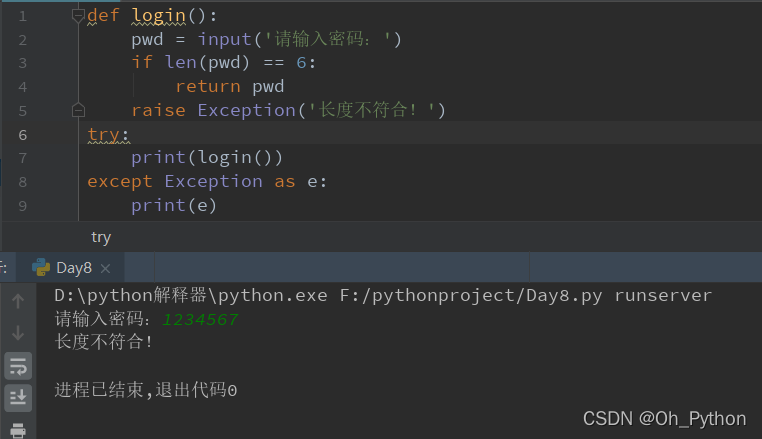Toggle soft-wrap in run console
This screenshot has height=439, width=762.
click(18, 366)
